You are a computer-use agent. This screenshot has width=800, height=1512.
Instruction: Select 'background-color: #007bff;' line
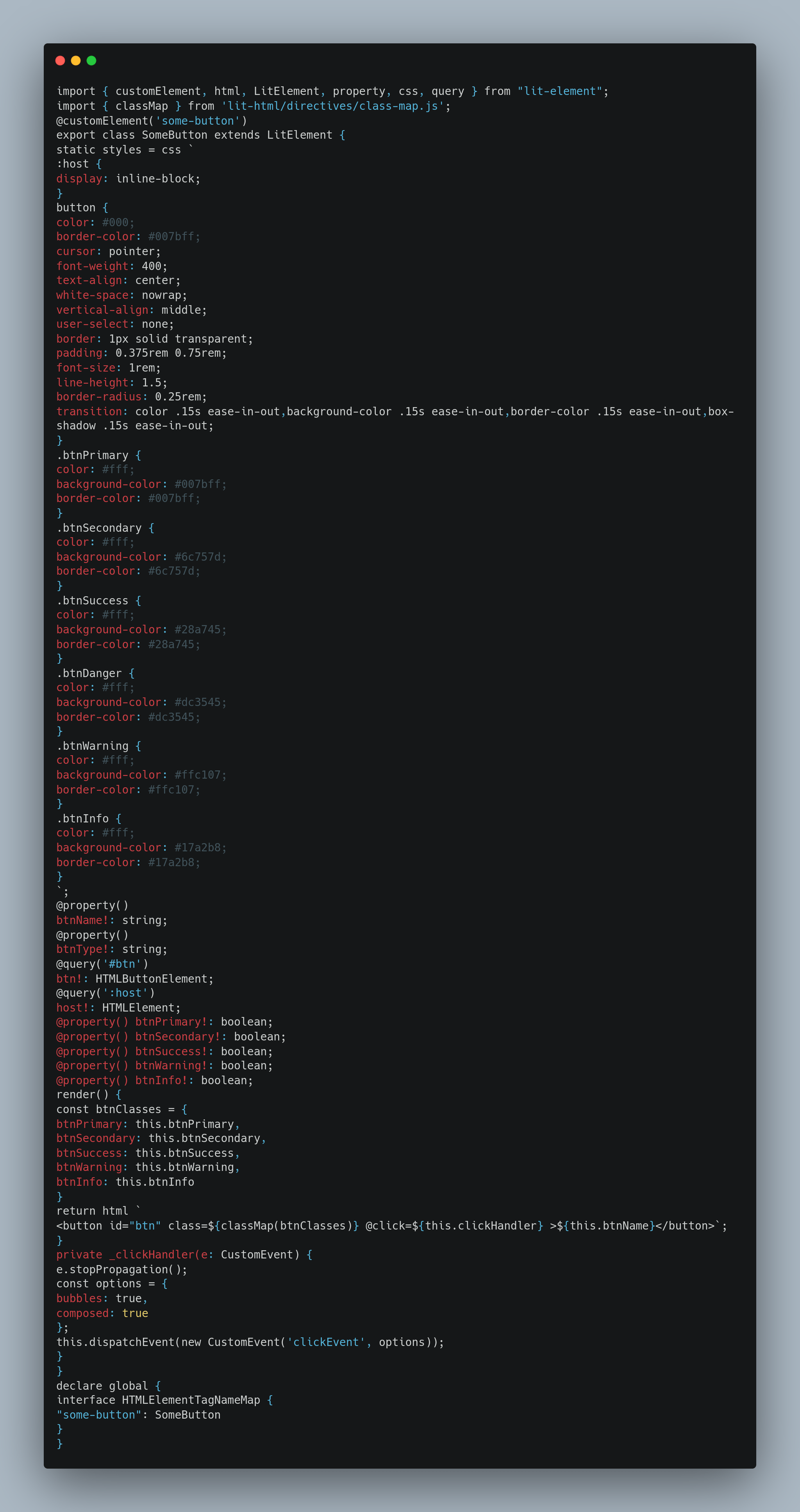pyautogui.click(x=141, y=484)
